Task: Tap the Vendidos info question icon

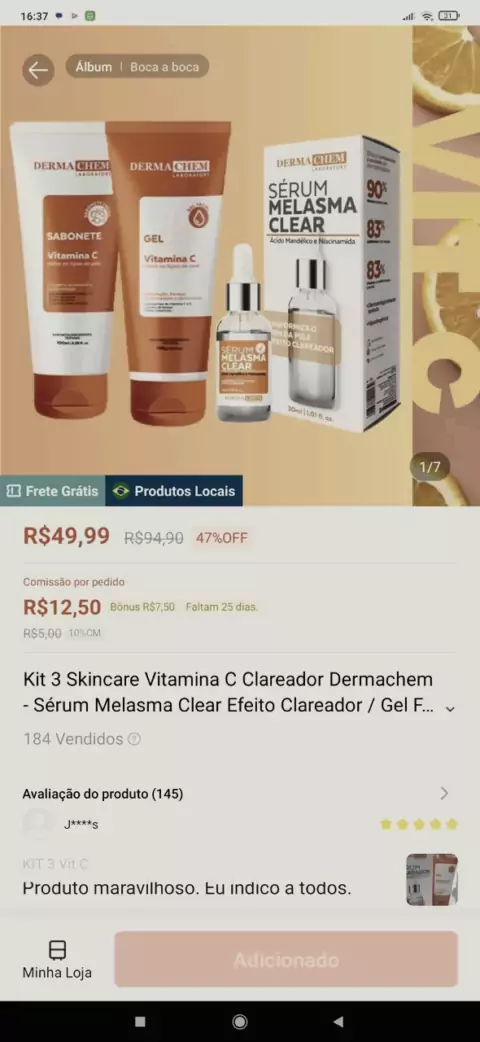Action: [x=134, y=739]
